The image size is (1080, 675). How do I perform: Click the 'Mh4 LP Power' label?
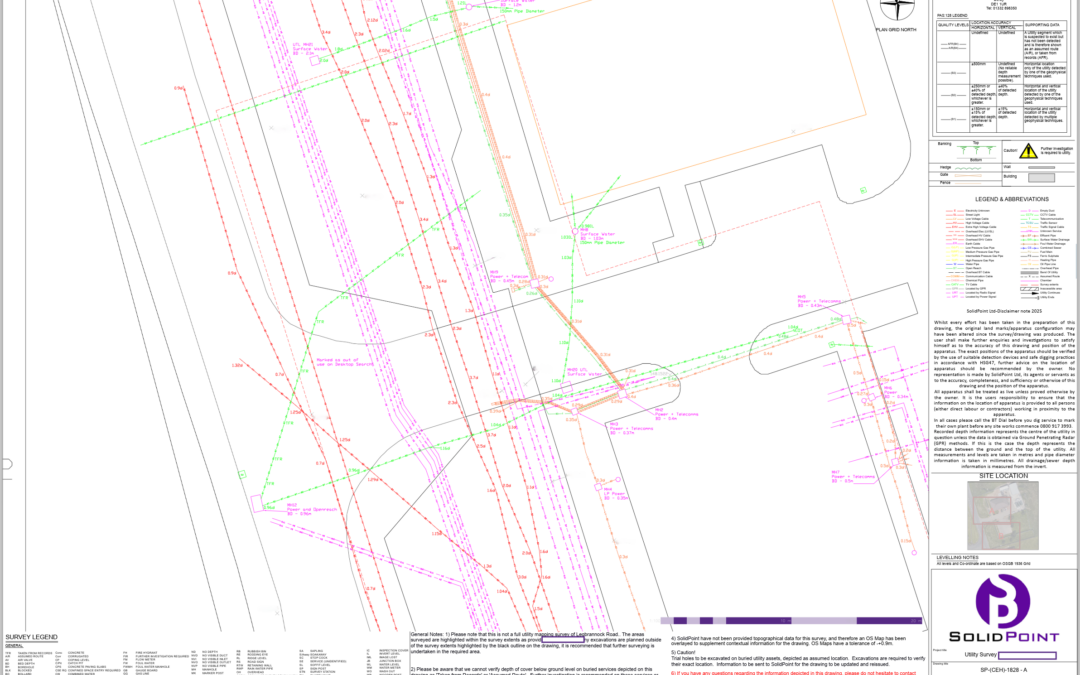pyautogui.click(x=616, y=493)
